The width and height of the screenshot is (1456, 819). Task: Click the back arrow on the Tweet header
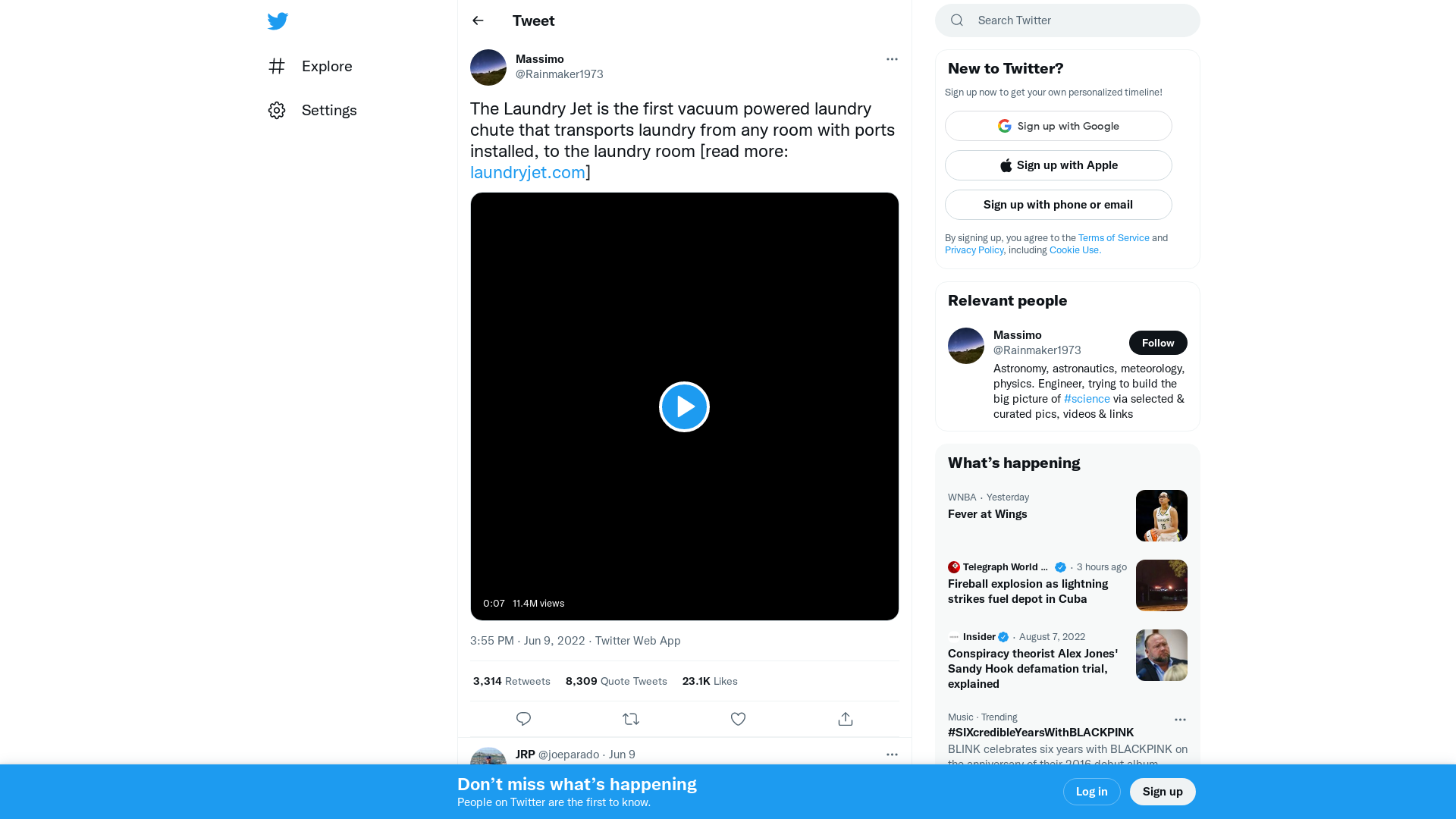click(477, 20)
